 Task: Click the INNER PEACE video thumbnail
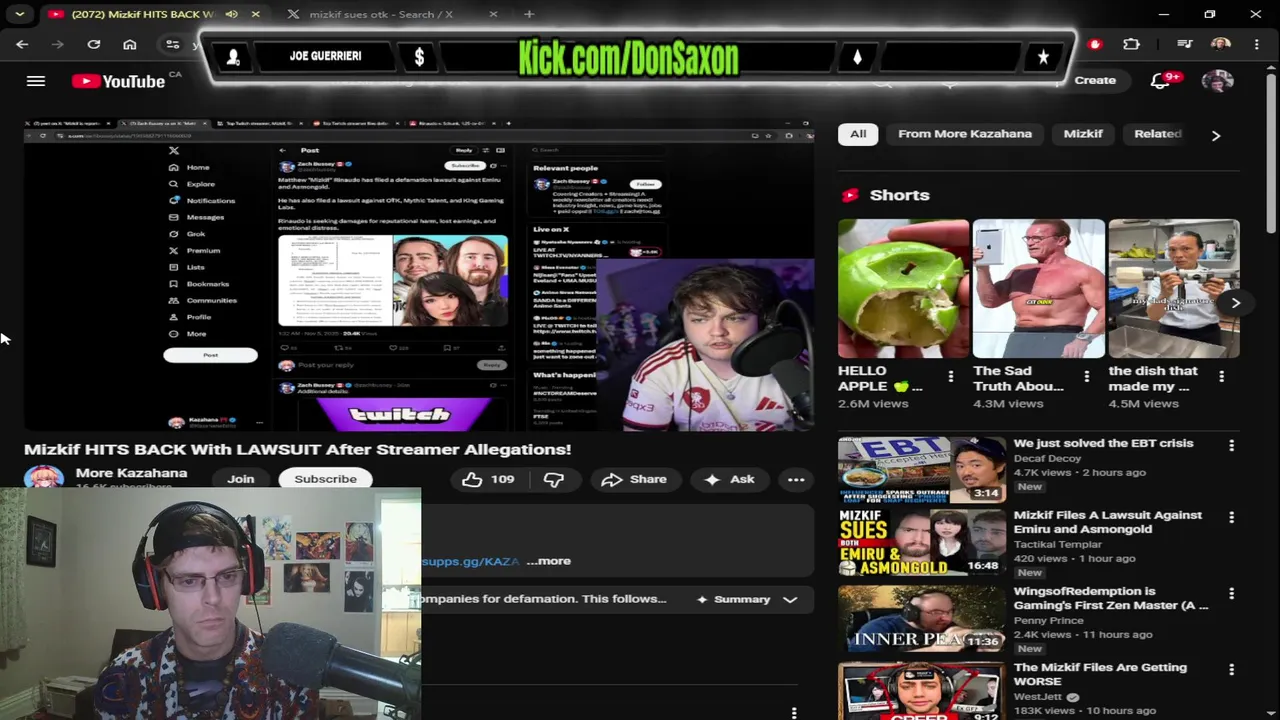click(921, 618)
